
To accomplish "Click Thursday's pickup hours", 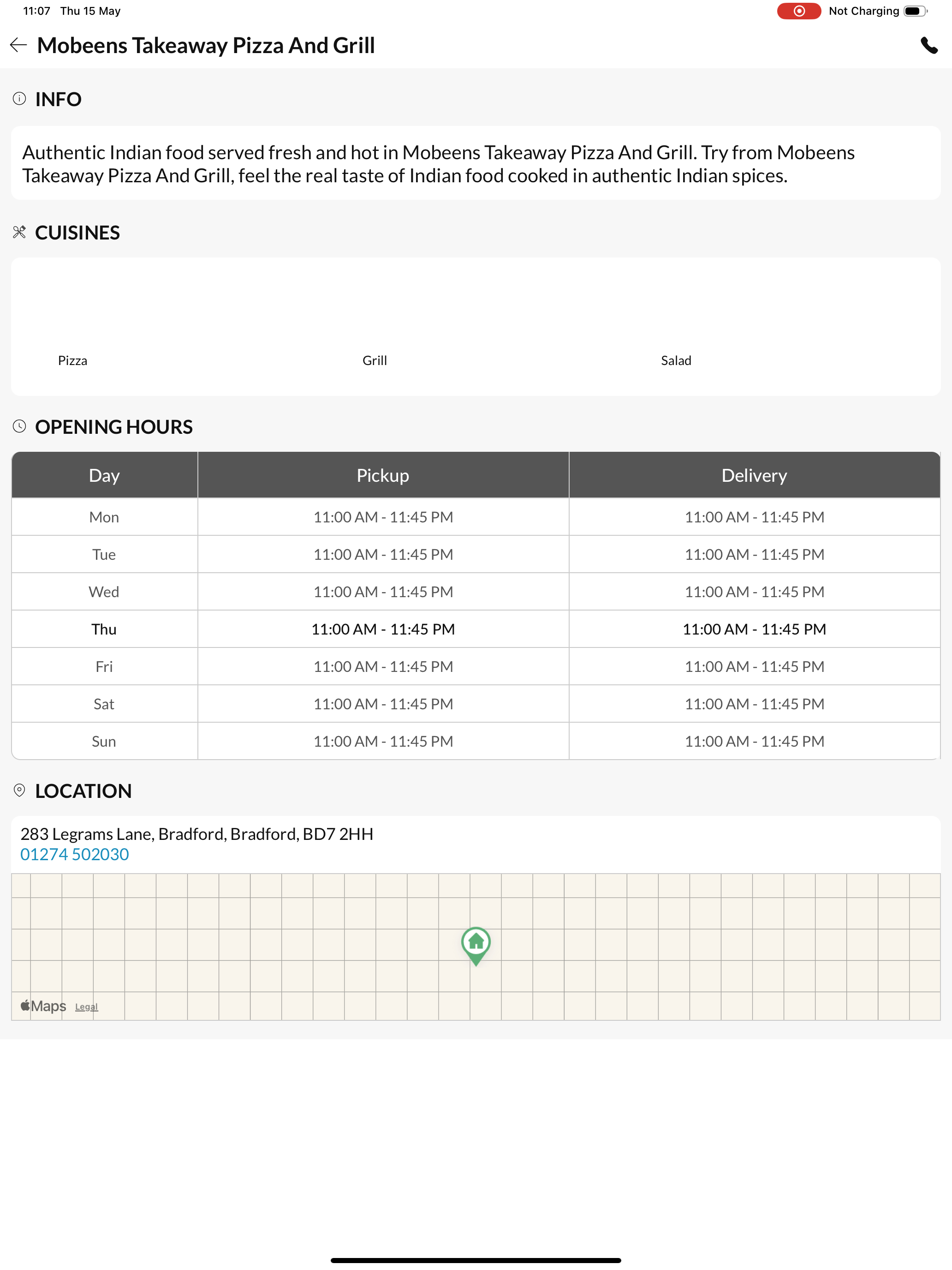I will tap(383, 629).
